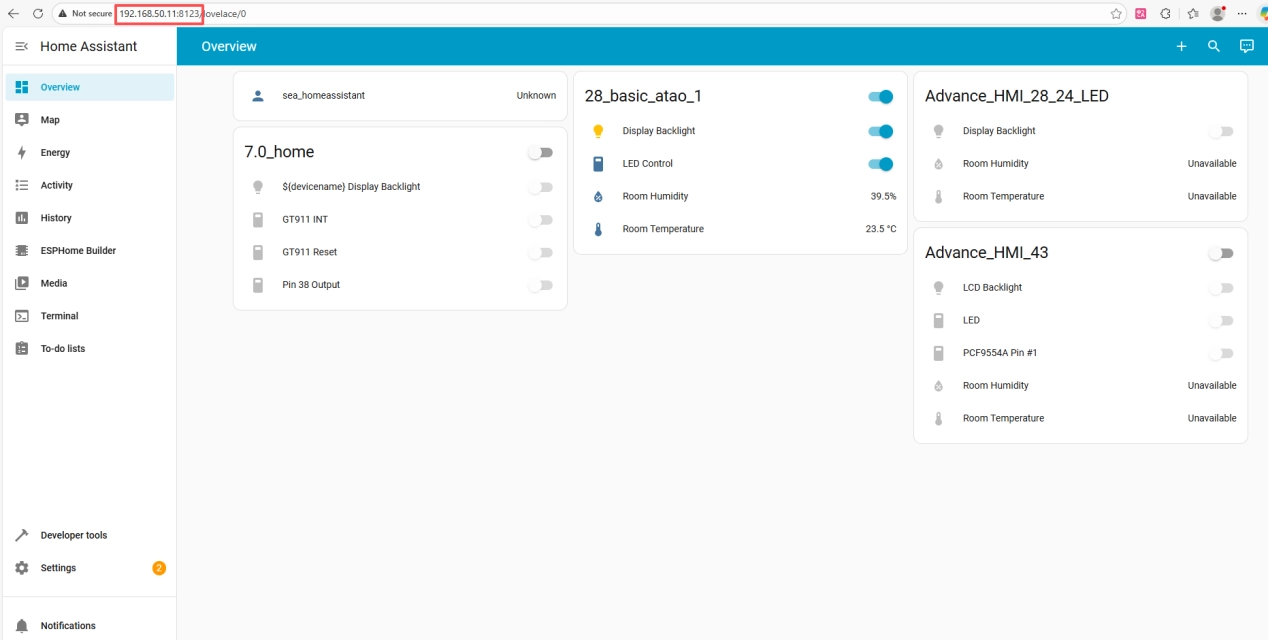Toggle LCD Backlight in Advance_HMI_43
Viewport: 1268px width, 640px height.
tap(1220, 288)
